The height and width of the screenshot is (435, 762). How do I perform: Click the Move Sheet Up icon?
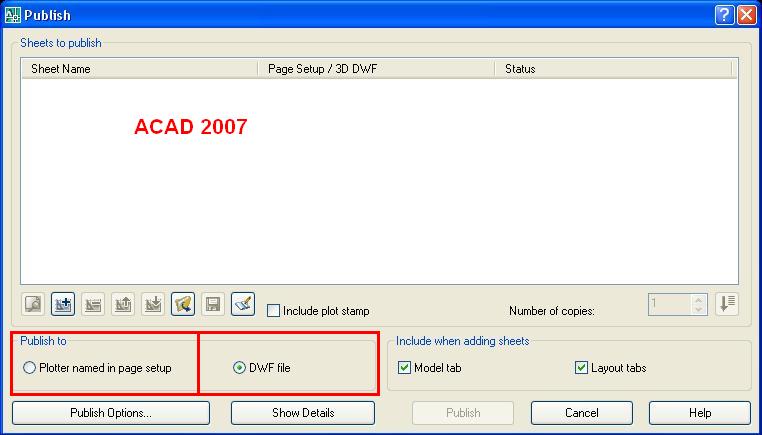123,304
